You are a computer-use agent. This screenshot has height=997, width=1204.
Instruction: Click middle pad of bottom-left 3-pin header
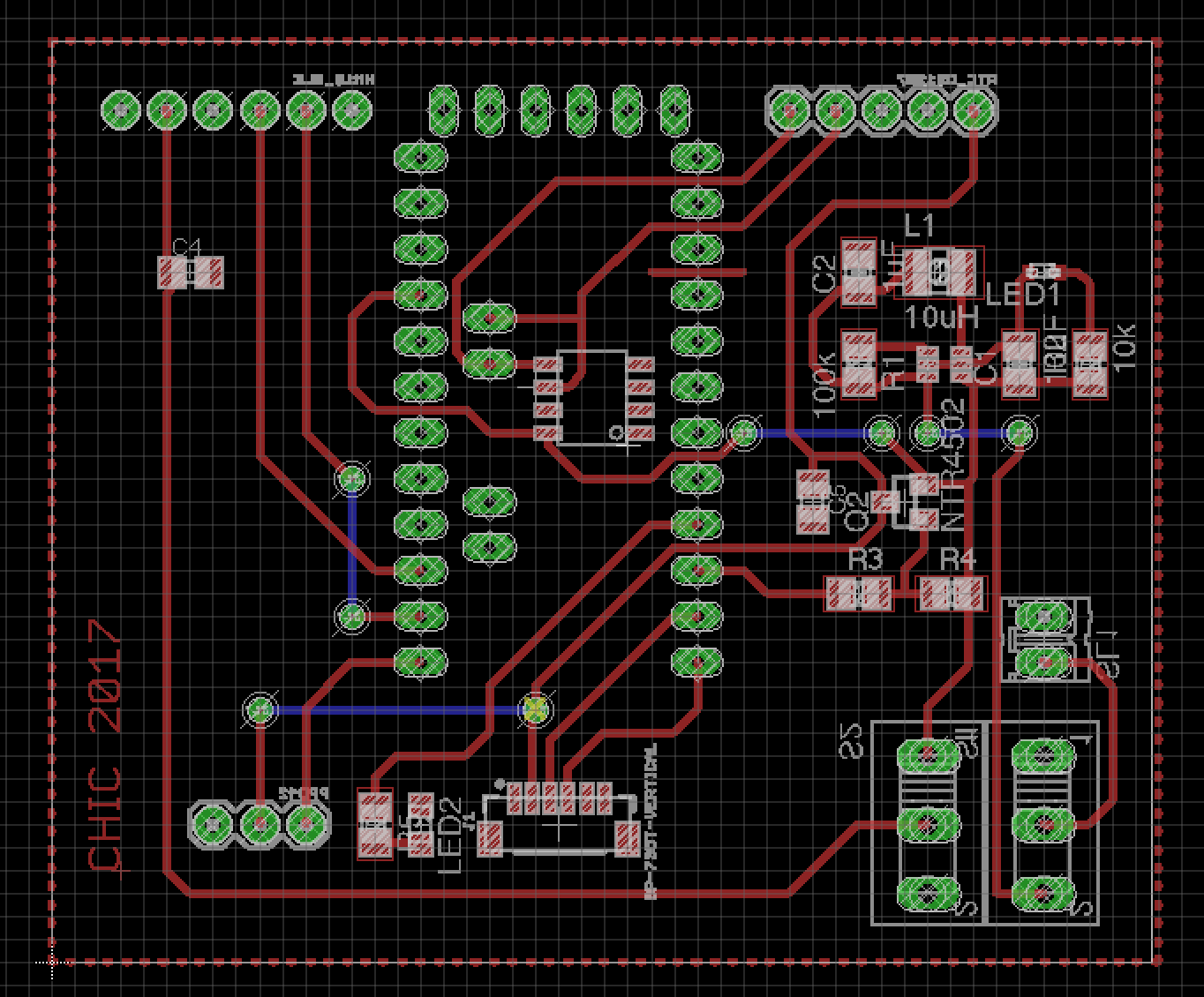(260, 823)
